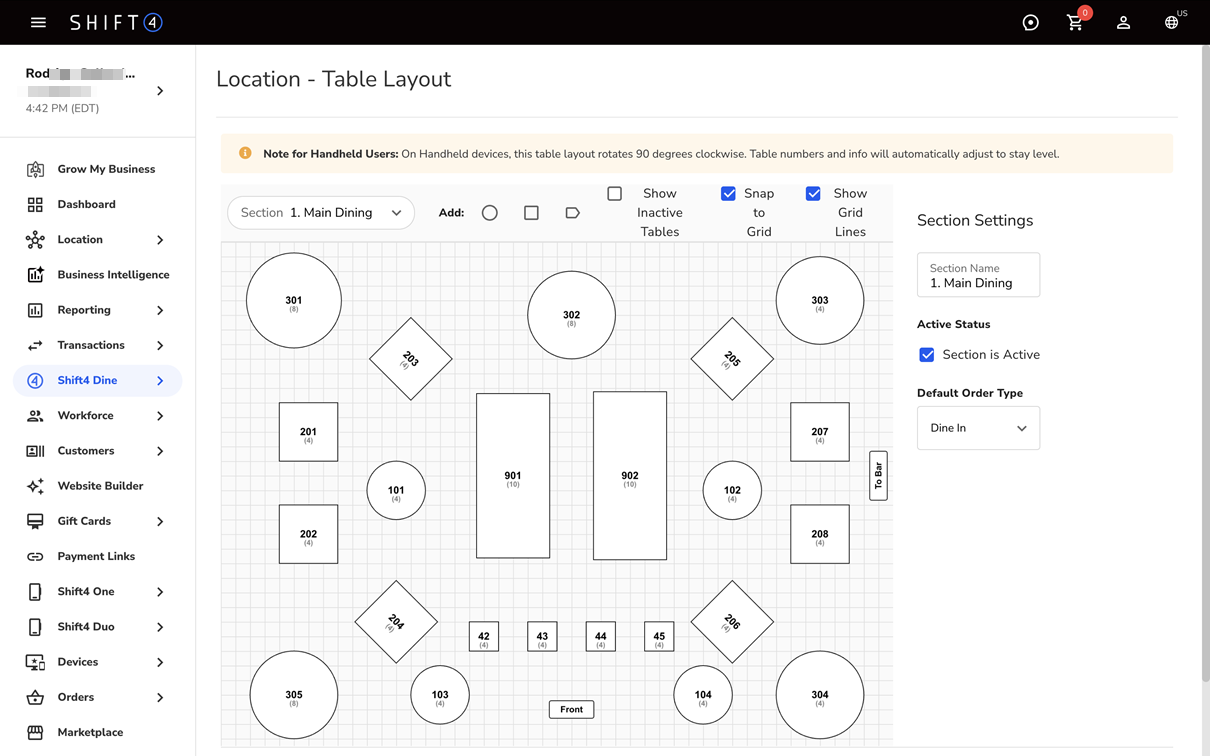Click the Customers contact icon

click(x=35, y=451)
